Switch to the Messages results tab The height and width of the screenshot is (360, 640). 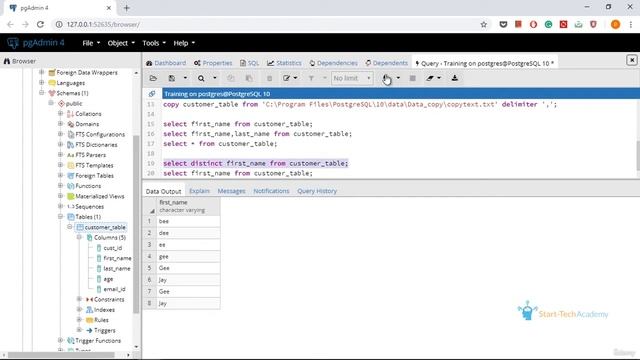(231, 191)
